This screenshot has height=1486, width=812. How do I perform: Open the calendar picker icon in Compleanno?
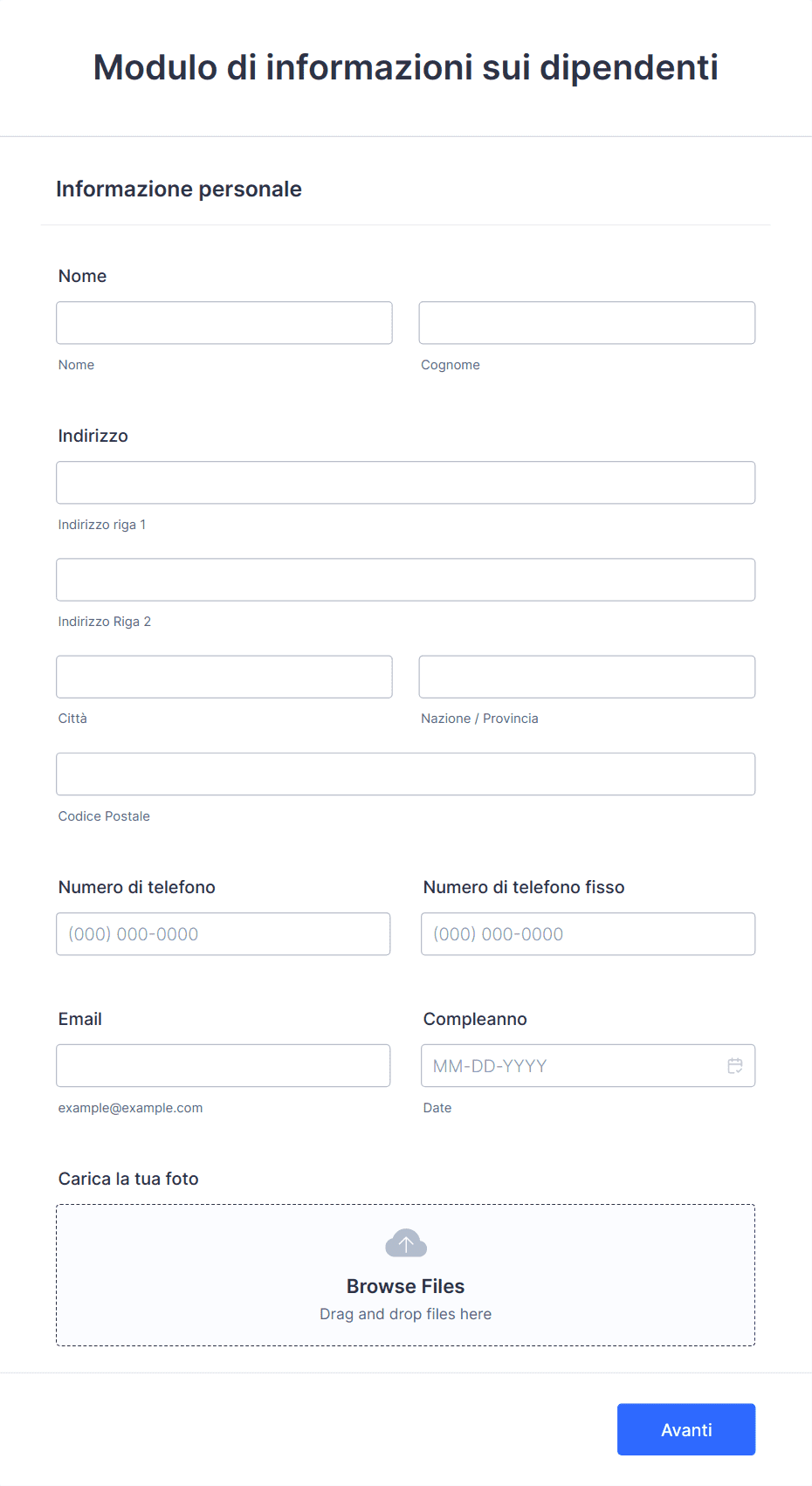click(735, 1065)
